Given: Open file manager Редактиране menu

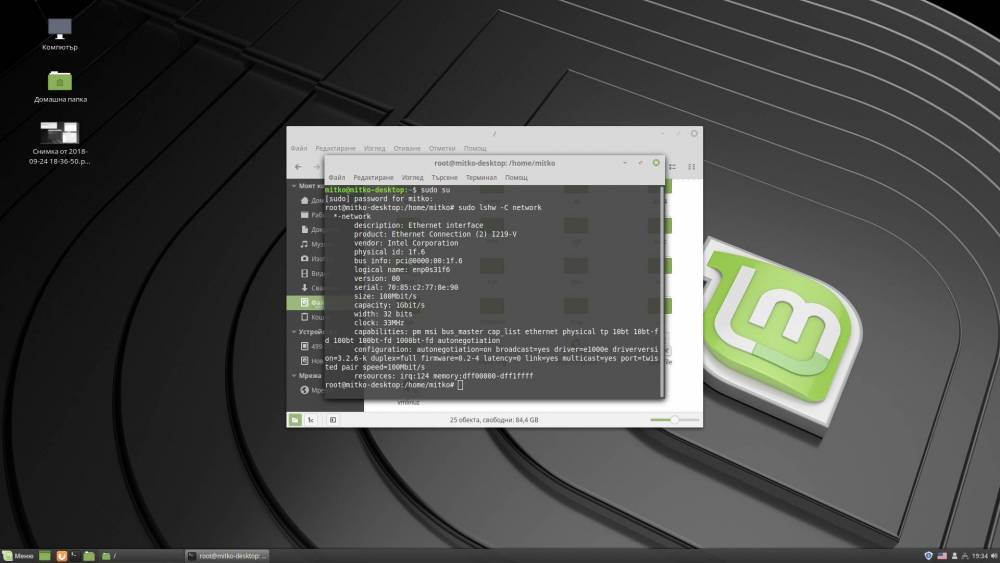Looking at the screenshot, I should click(335, 149).
